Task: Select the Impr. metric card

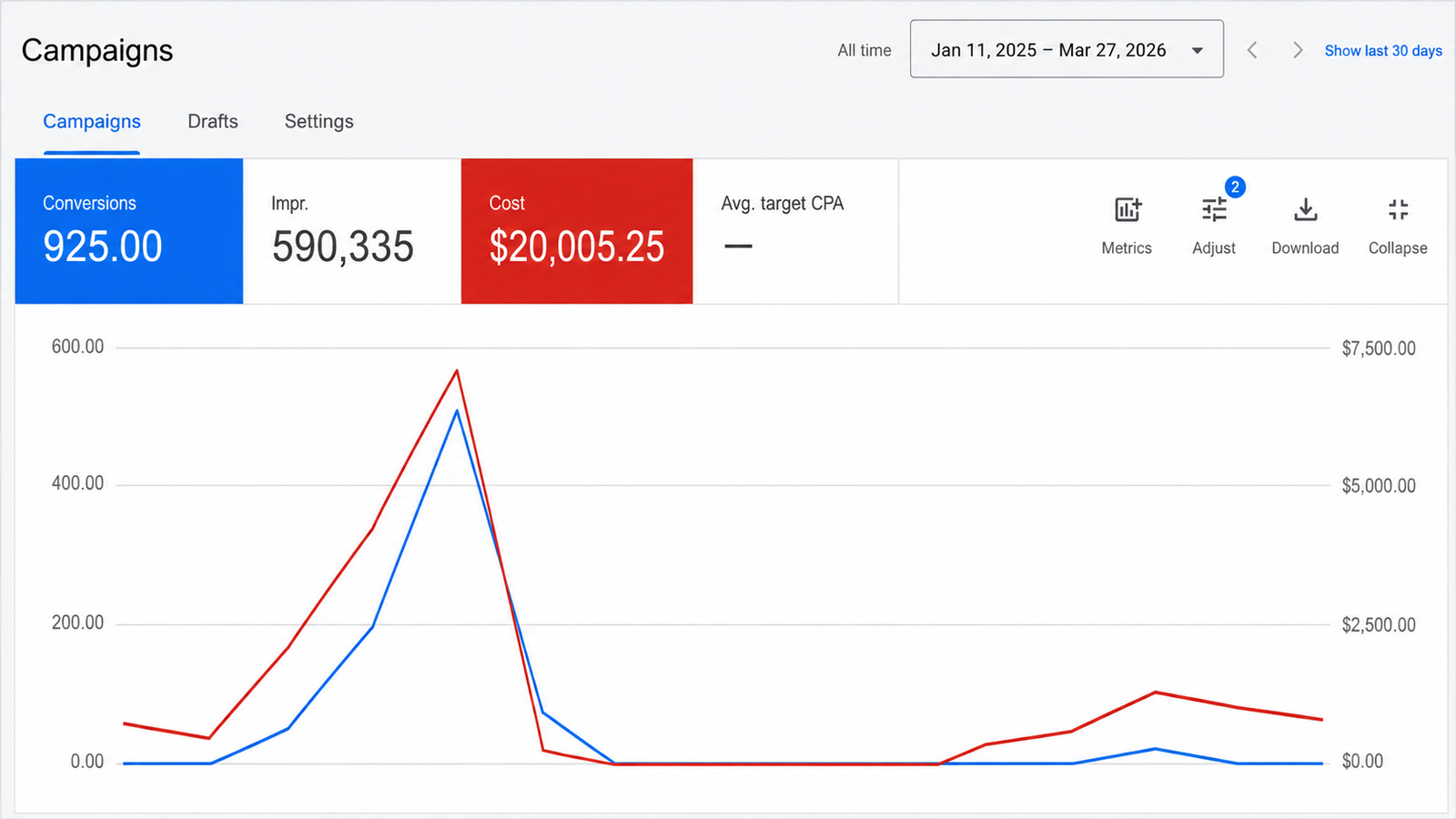Action: [x=352, y=231]
